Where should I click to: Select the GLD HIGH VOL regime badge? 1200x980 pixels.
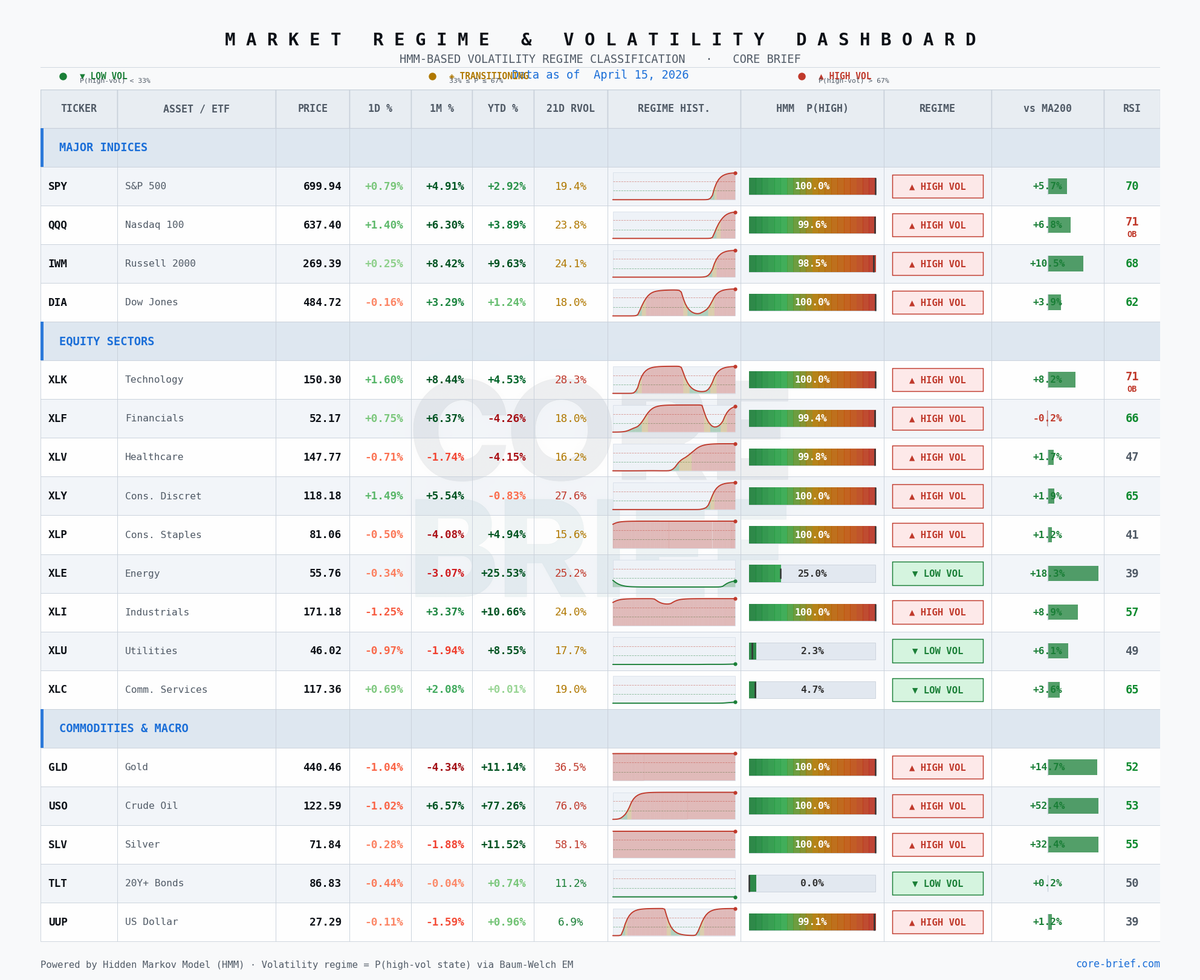click(937, 767)
